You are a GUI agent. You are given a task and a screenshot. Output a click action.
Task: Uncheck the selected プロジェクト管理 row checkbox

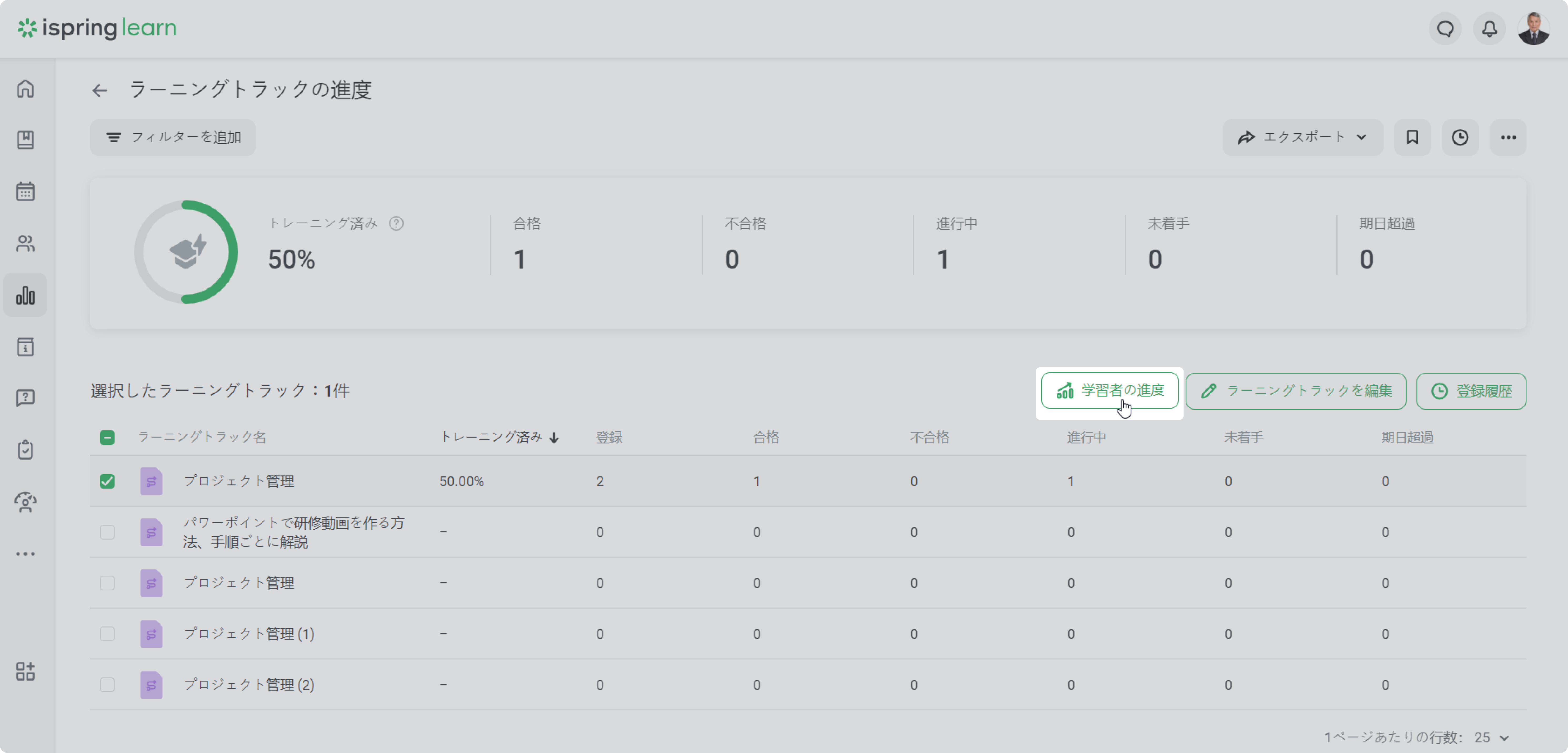107,481
